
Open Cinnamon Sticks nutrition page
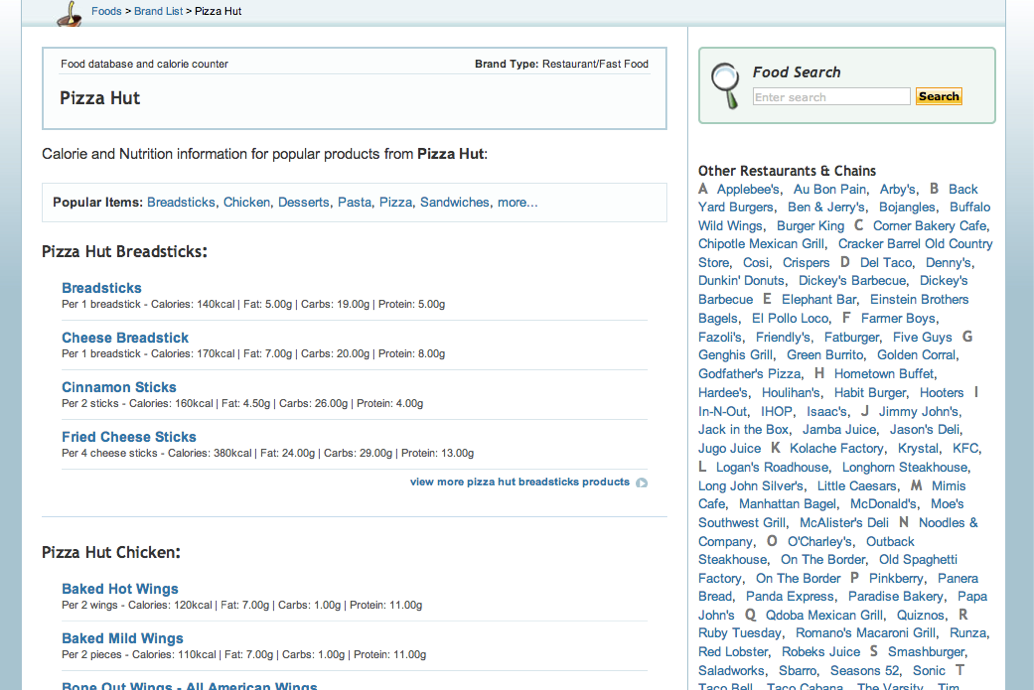coord(119,387)
